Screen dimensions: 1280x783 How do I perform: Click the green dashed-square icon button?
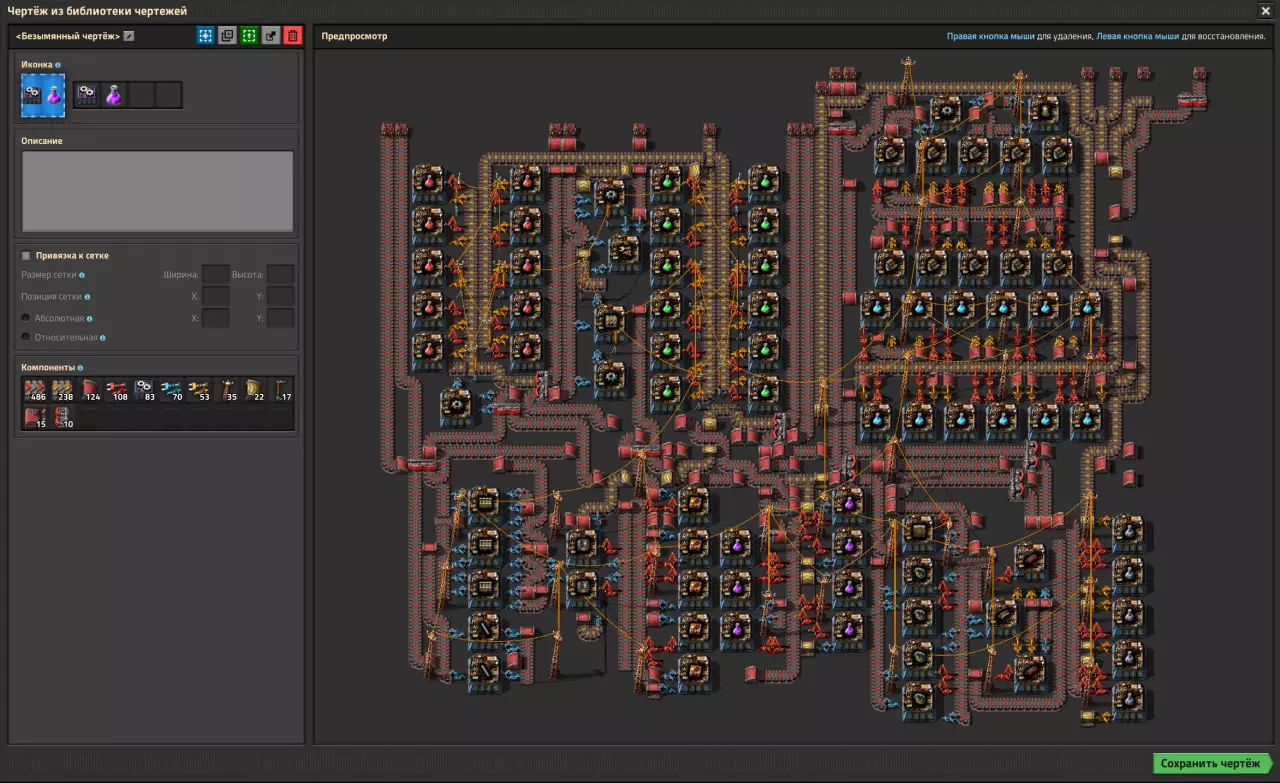[x=249, y=36]
